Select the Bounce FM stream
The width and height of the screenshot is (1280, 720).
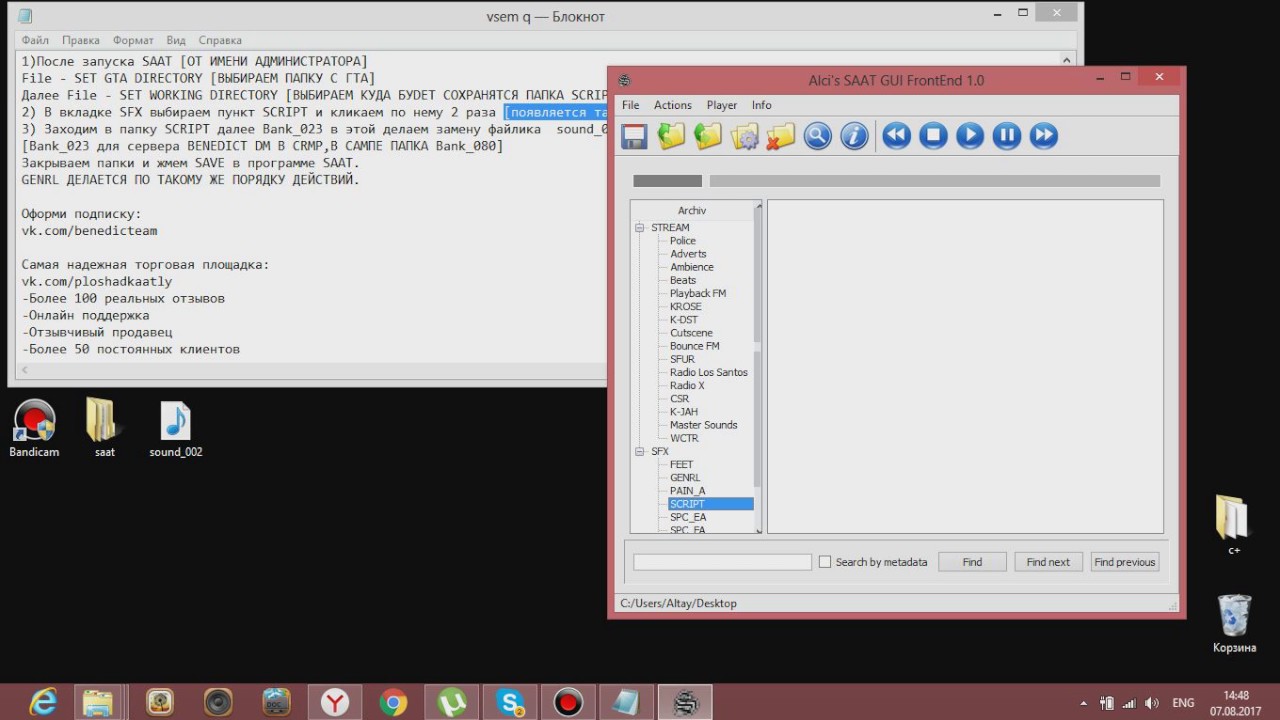[694, 346]
